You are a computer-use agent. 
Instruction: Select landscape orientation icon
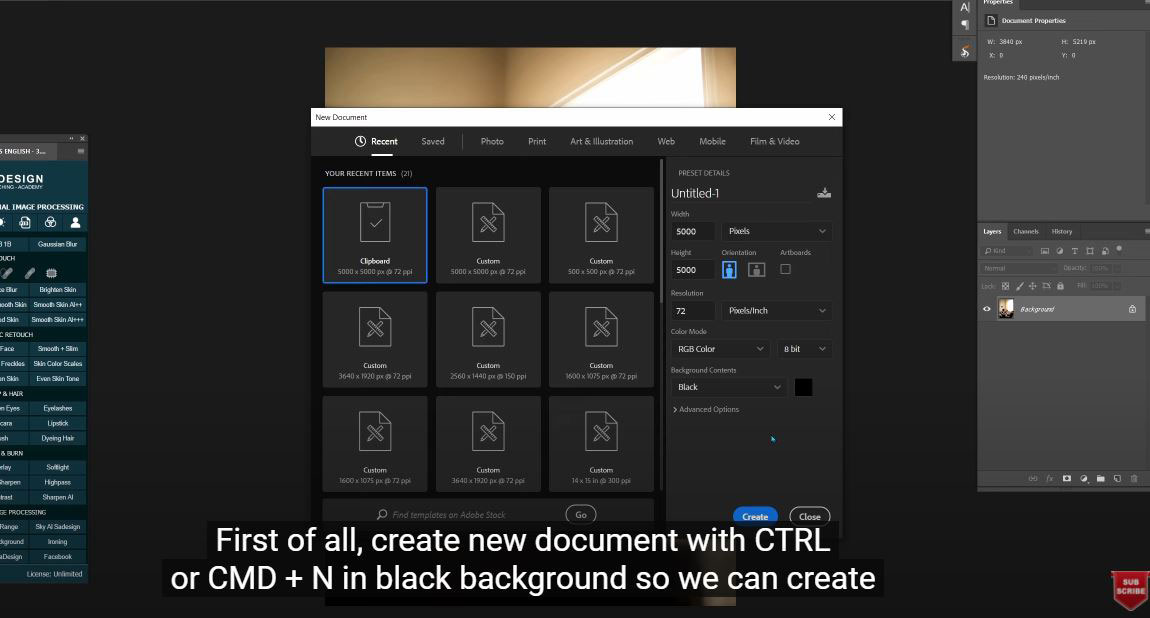pos(756,270)
